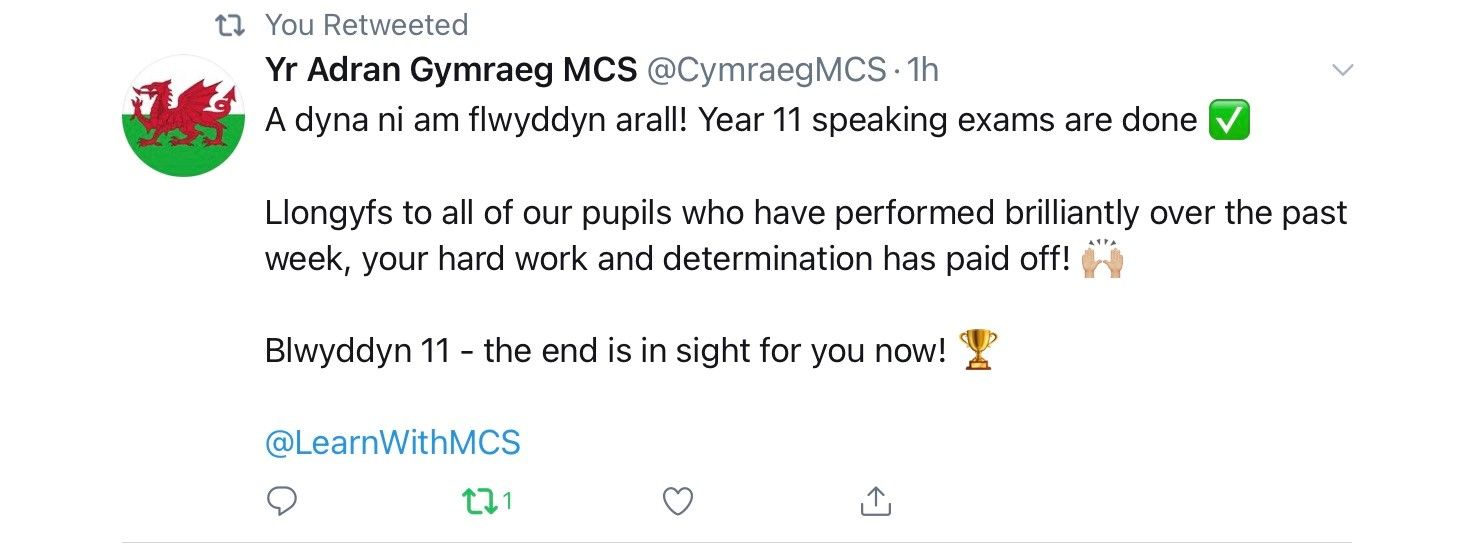Click the You Retweeted label

click(x=366, y=24)
